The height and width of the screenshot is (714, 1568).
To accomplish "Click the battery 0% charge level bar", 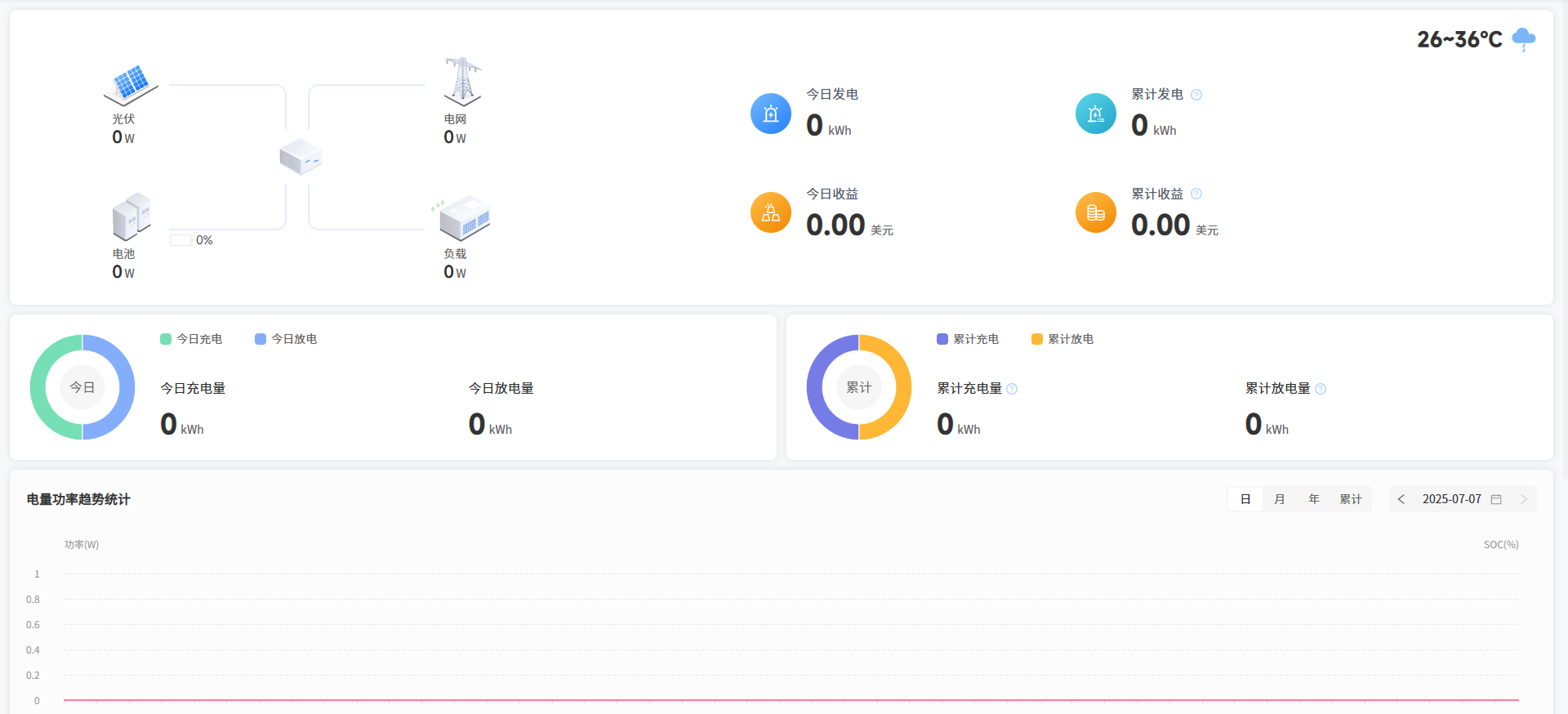I will [180, 240].
